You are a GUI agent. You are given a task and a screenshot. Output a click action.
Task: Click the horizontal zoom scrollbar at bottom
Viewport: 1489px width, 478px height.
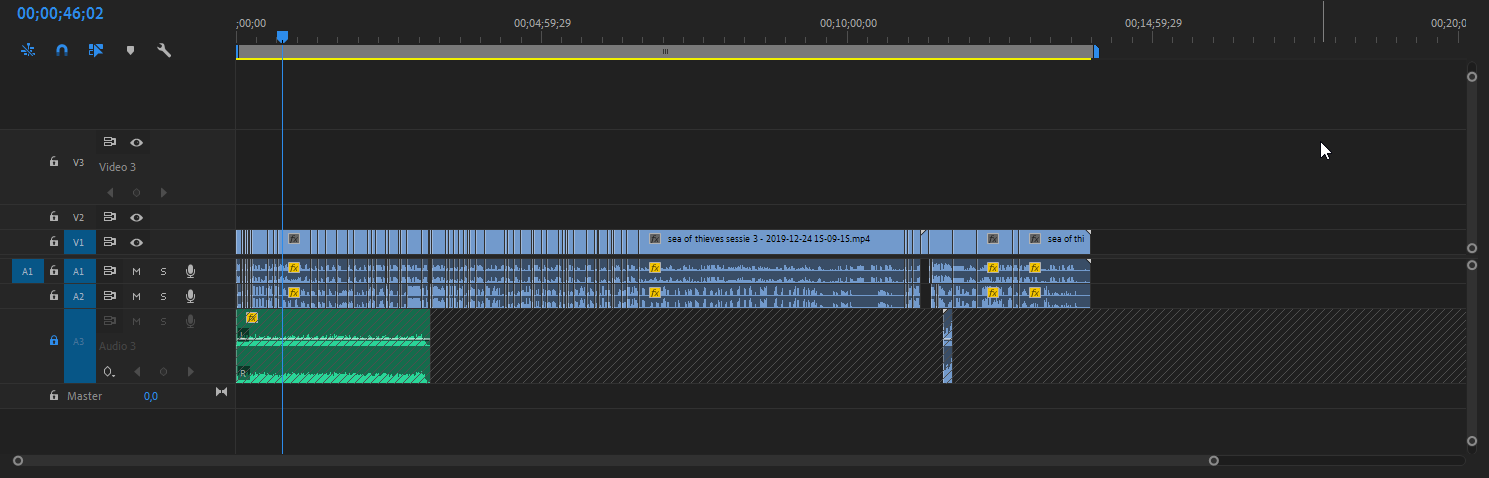pos(615,461)
